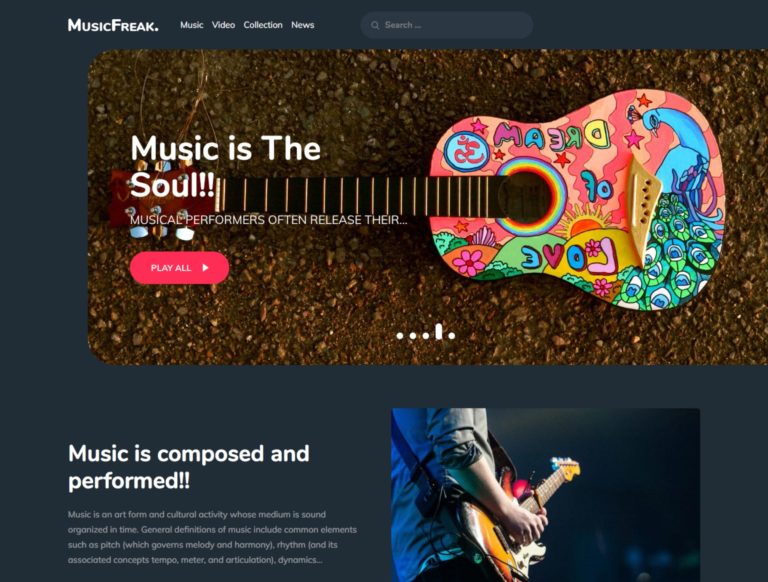Click the music art form description paragraph
The image size is (768, 582).
212,537
